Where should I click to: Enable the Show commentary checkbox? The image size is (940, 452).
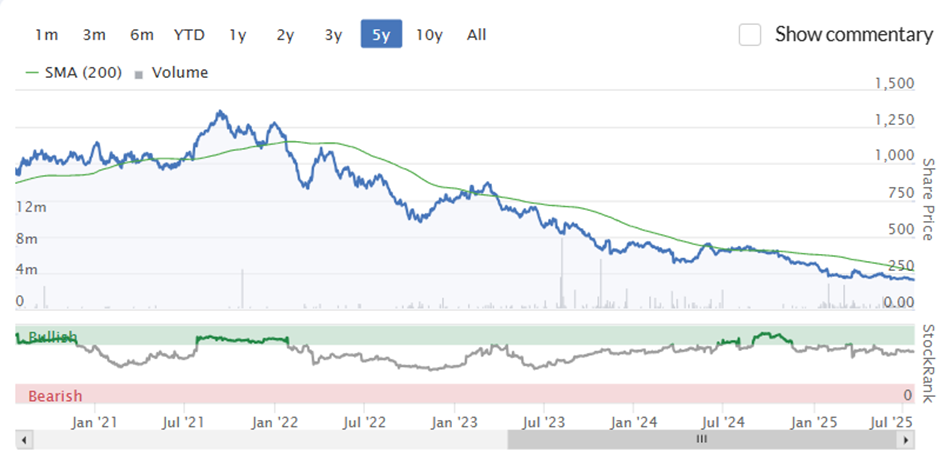(x=750, y=34)
